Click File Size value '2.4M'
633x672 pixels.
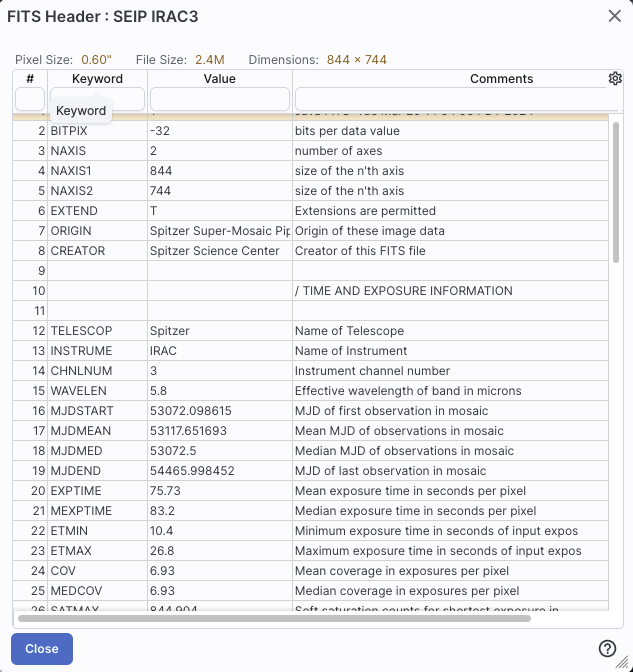tap(210, 60)
